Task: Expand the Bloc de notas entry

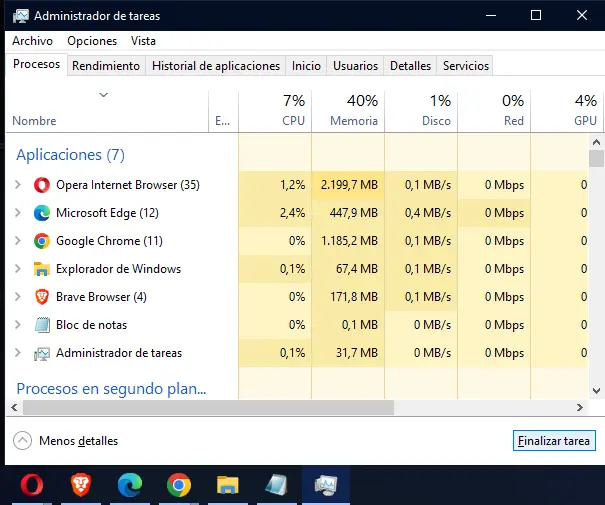Action: tap(18, 325)
